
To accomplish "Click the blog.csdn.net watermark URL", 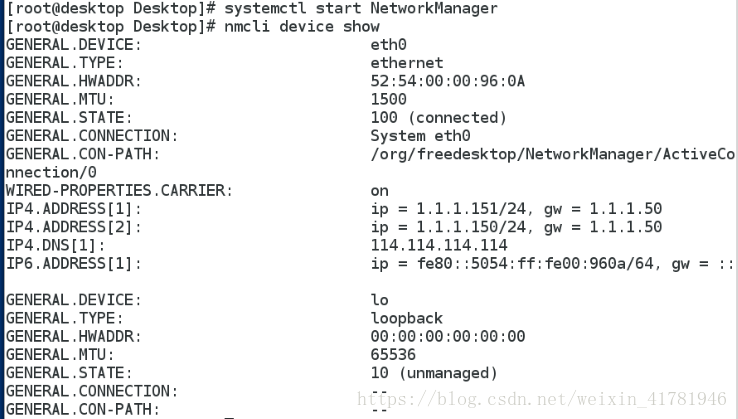I will 542,399.
